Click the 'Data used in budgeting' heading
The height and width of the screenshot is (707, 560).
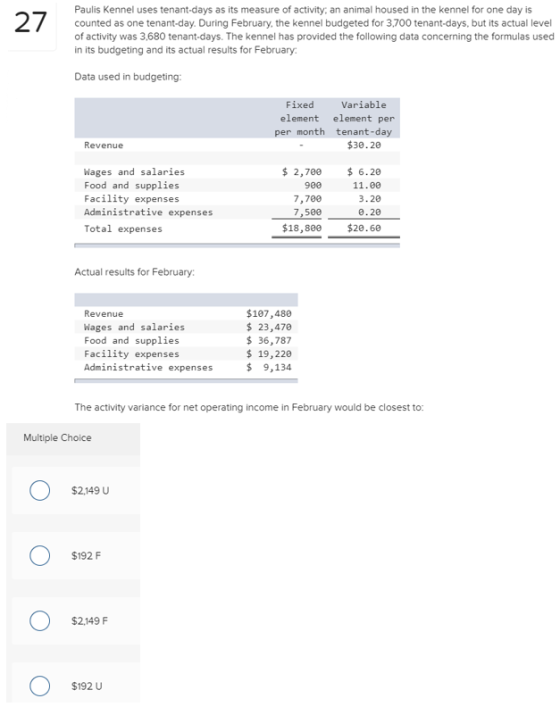tap(128, 77)
